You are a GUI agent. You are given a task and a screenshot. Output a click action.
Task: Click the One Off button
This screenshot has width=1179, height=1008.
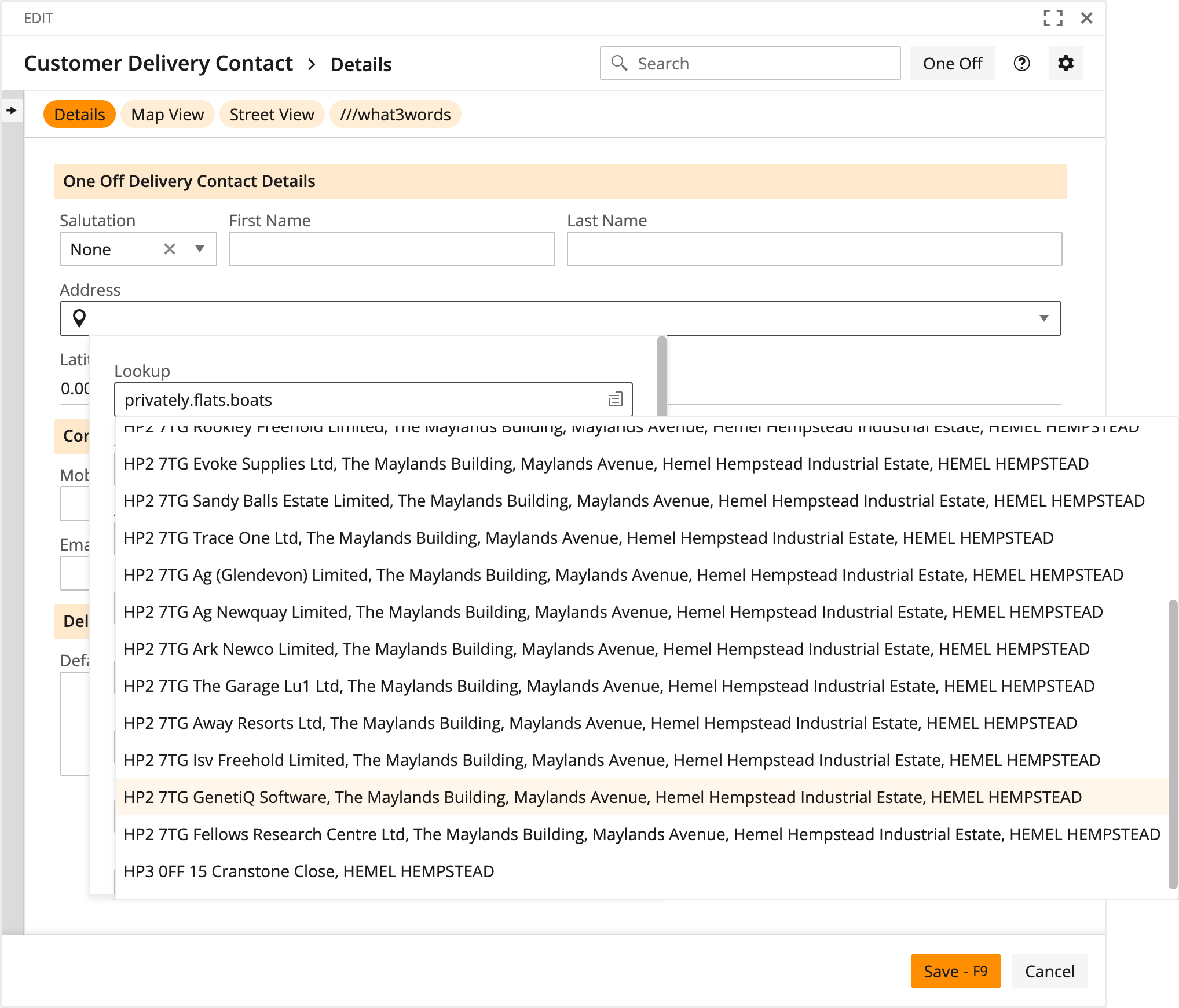(x=953, y=63)
